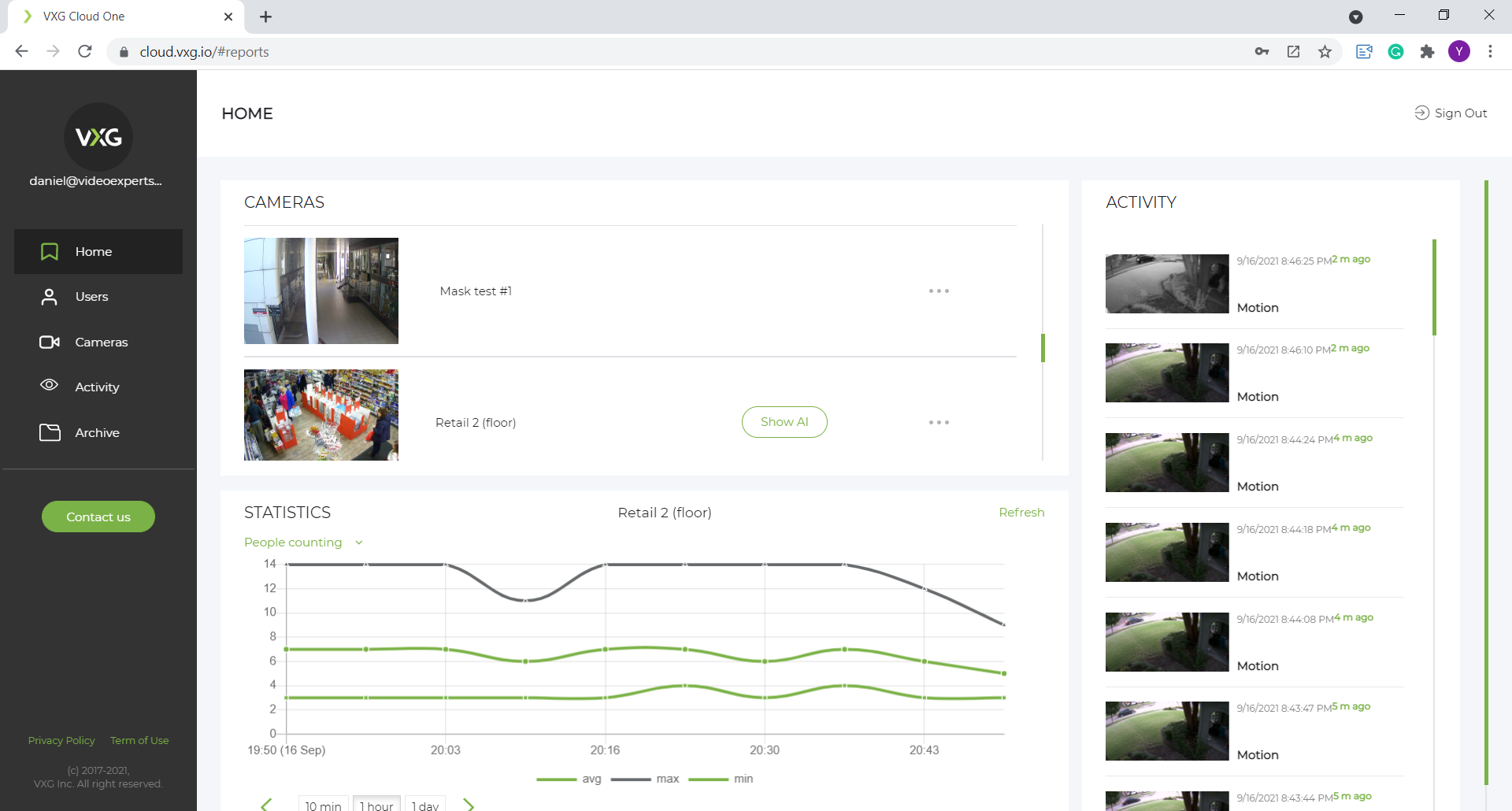The image size is (1512, 811).
Task: Click the Home bookmark icon in sidebar
Action: (50, 252)
